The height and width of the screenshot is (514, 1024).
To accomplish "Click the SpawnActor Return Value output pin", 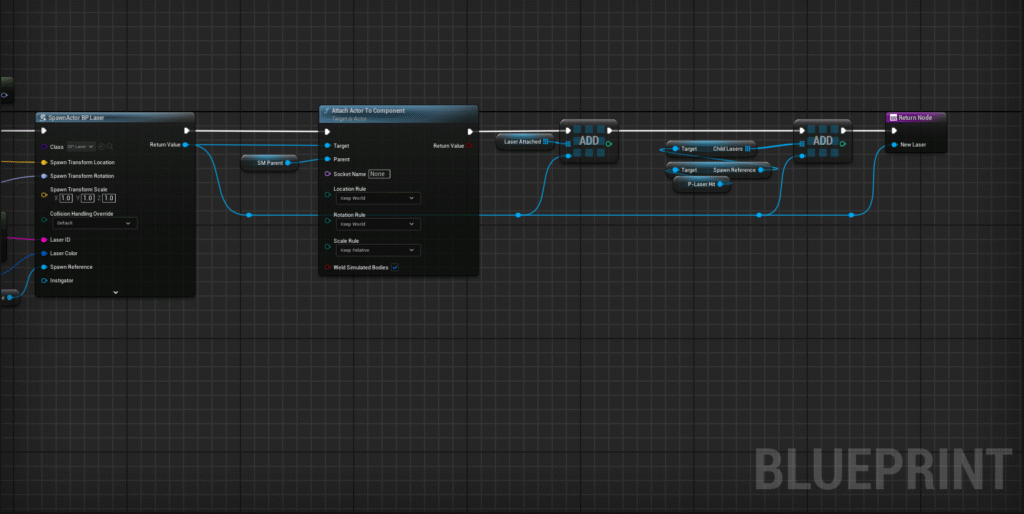I will pyautogui.click(x=186, y=145).
